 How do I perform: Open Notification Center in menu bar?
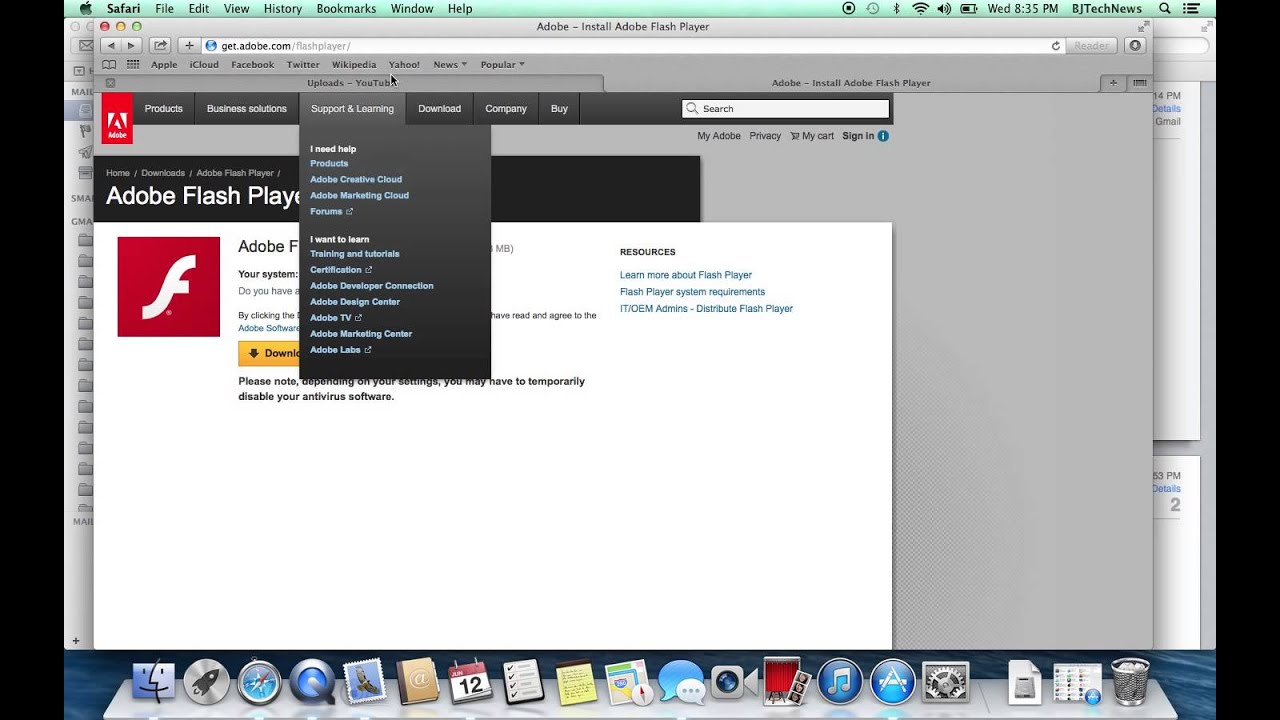coord(1190,8)
